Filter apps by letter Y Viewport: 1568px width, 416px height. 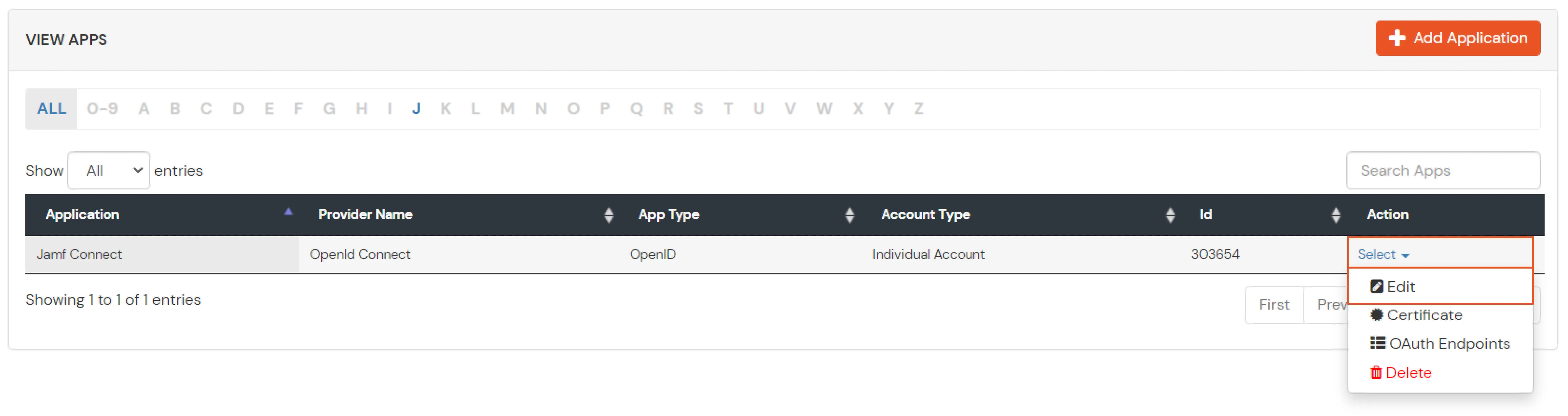pyautogui.click(x=889, y=109)
